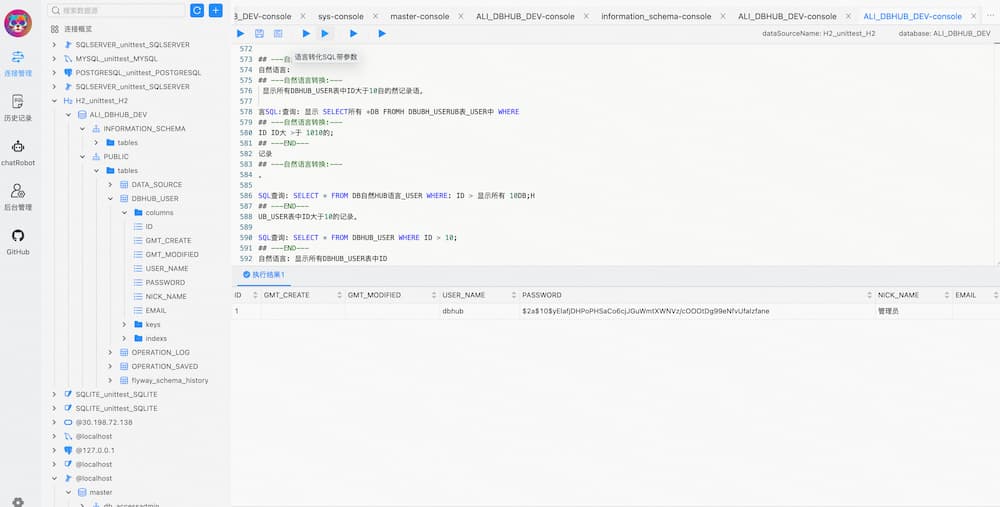Close the master-console tab

click(460, 17)
